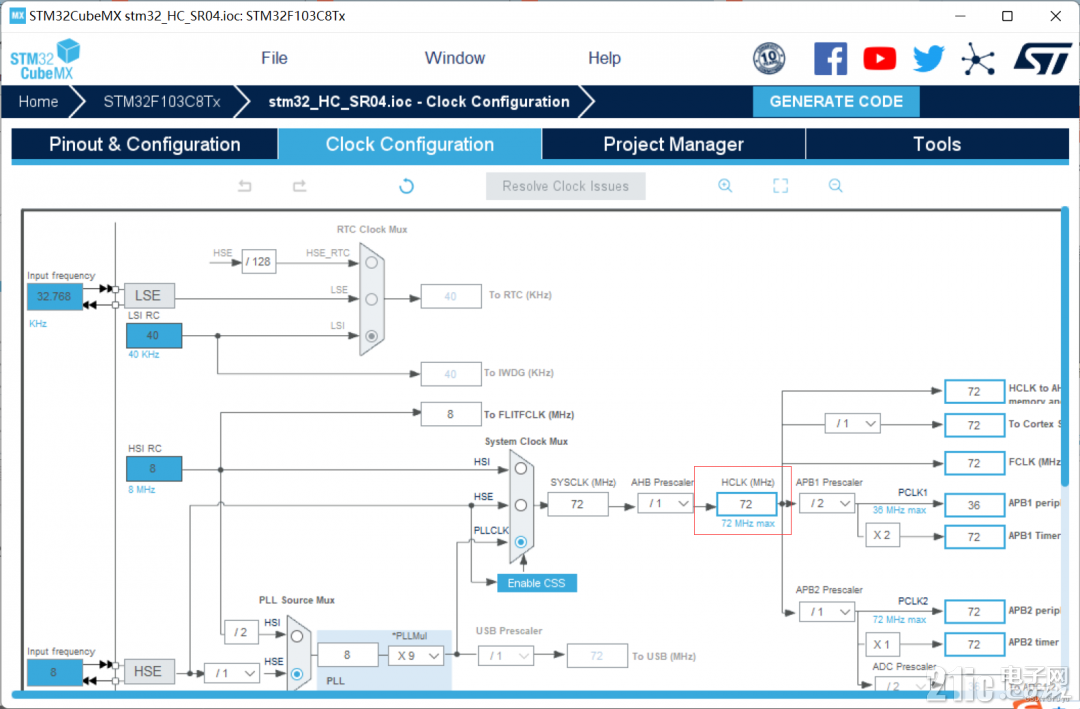This screenshot has height=709, width=1080.
Task: Click the PCLK1 APB1 peripheral value 36
Action: [x=974, y=505]
